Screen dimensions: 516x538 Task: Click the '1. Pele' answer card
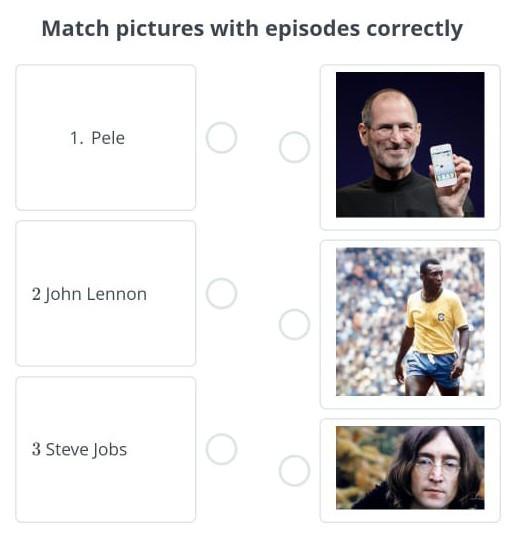pyautogui.click(x=106, y=138)
